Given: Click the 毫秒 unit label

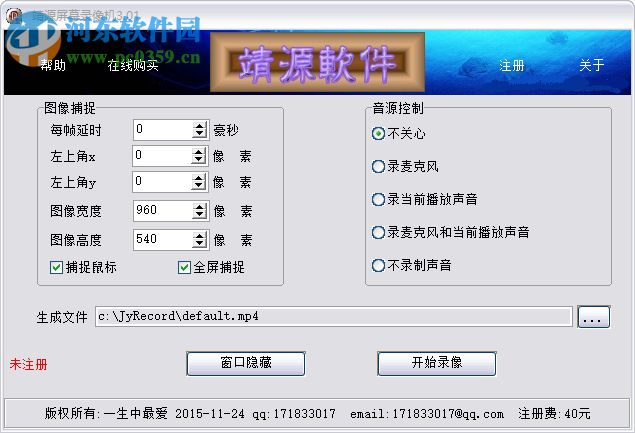Looking at the screenshot, I should (226, 130).
